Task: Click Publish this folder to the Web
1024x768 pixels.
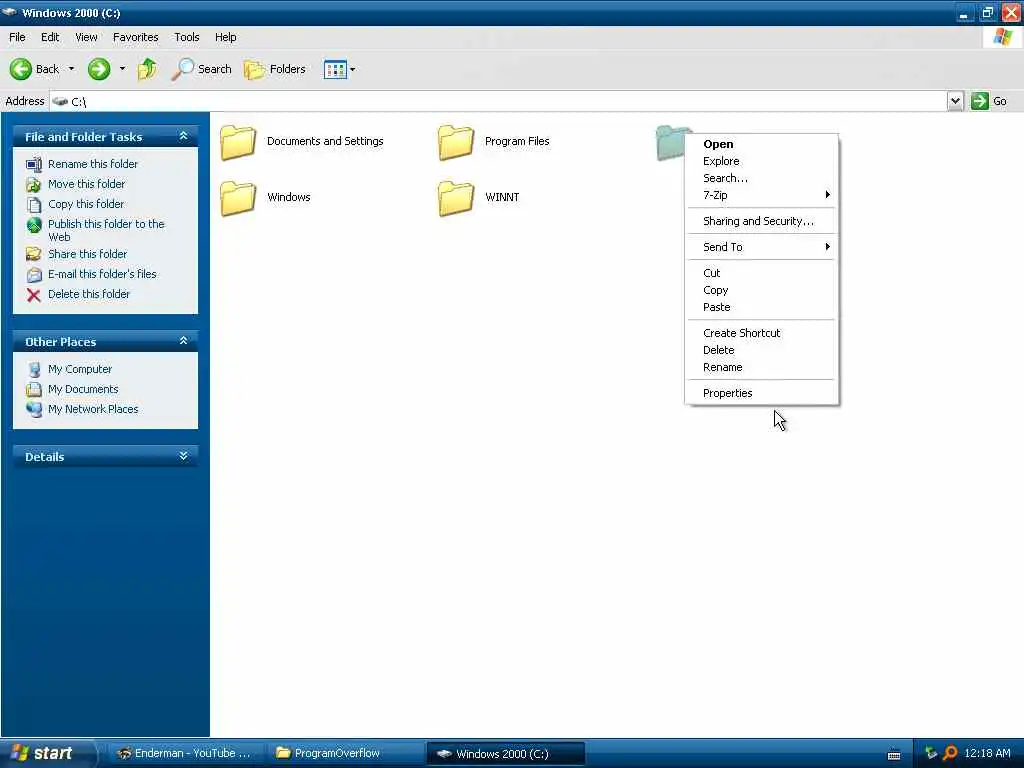Action: [x=106, y=230]
